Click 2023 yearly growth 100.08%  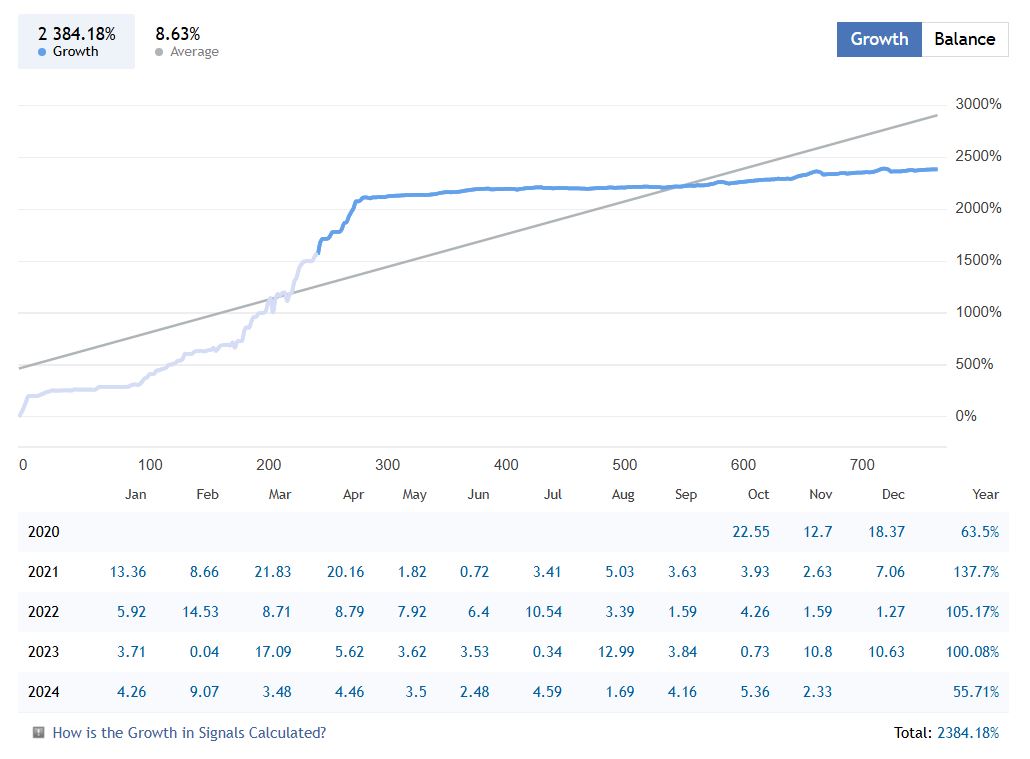pos(971,652)
